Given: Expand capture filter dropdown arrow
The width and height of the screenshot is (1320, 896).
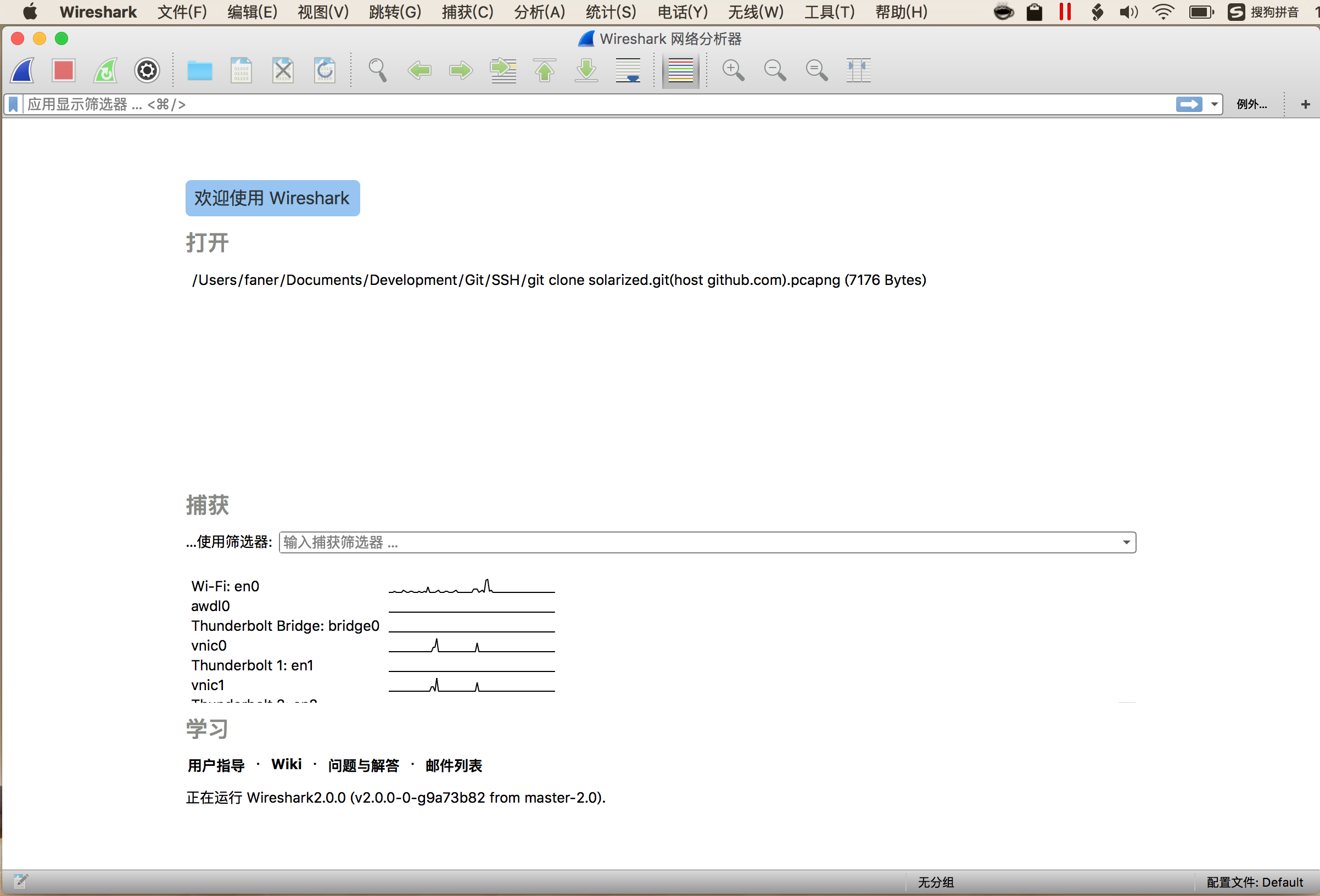Looking at the screenshot, I should (x=1126, y=542).
